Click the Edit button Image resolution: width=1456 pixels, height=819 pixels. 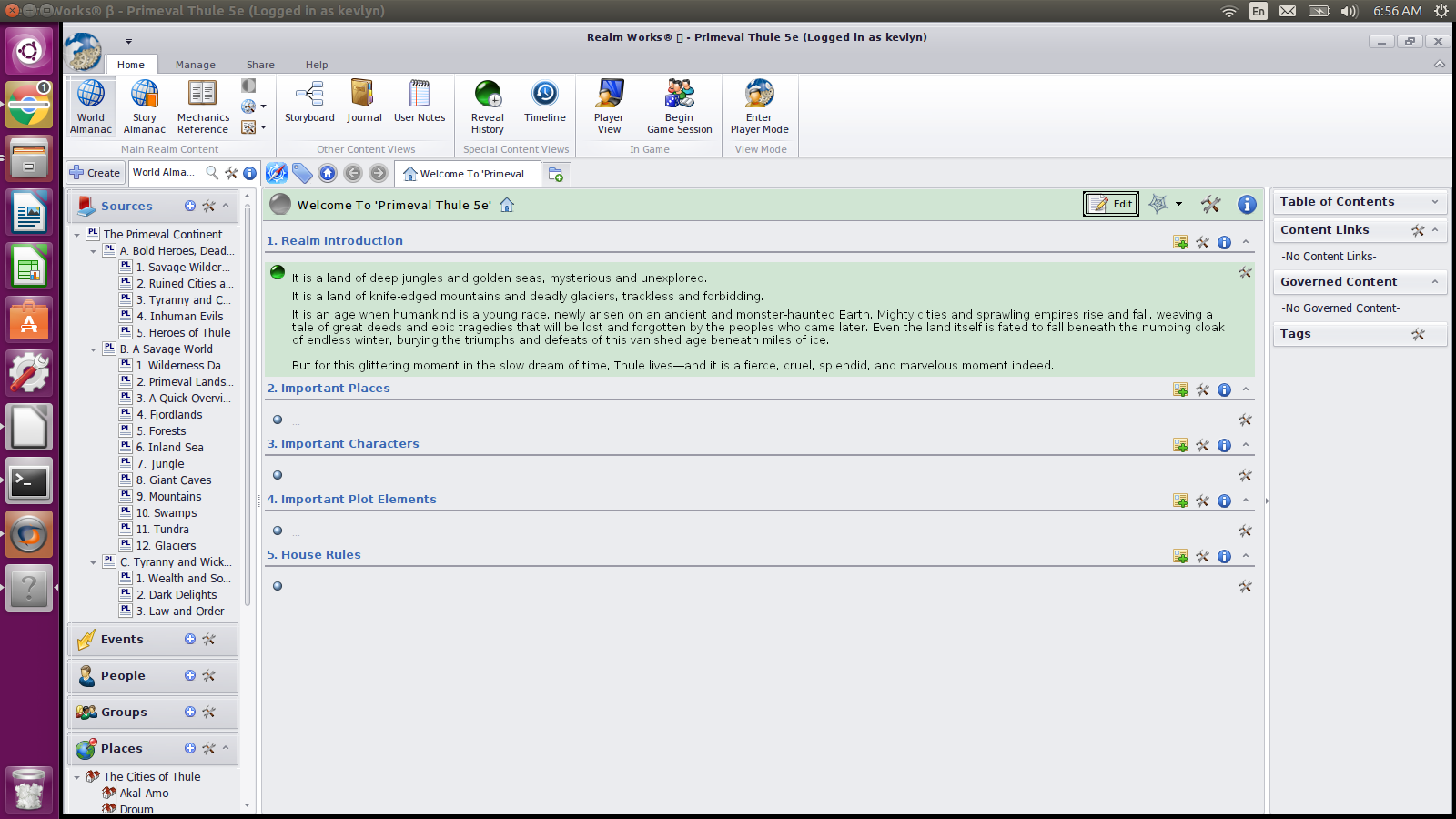click(x=1111, y=204)
